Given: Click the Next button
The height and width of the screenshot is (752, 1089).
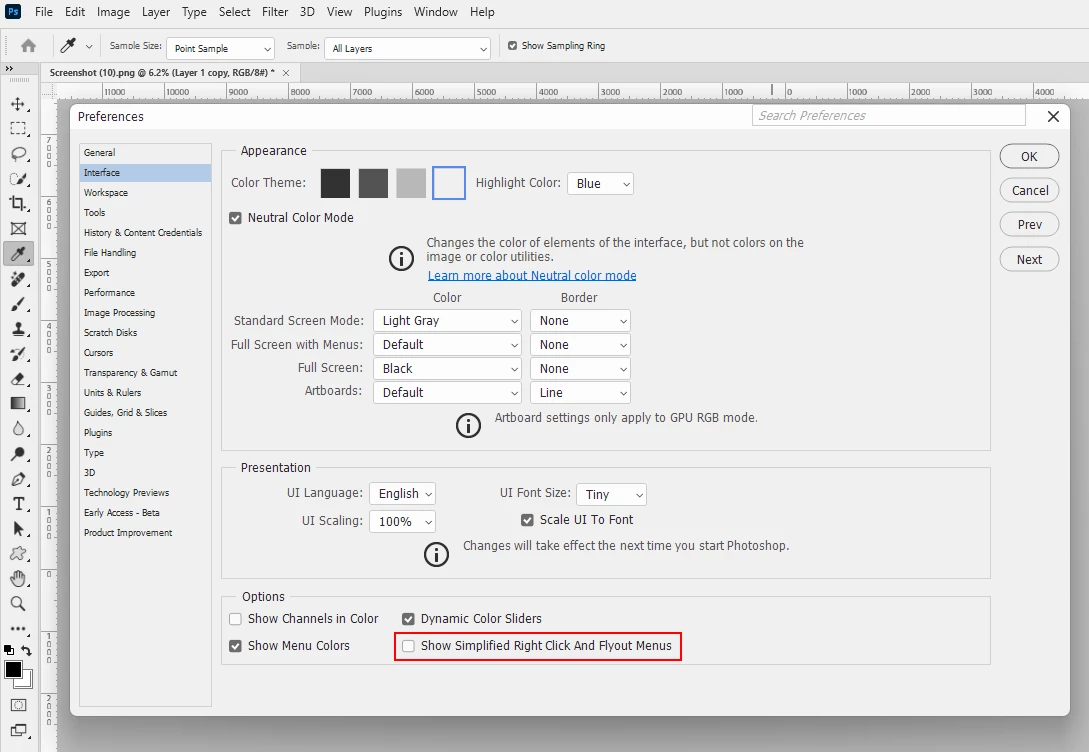Looking at the screenshot, I should pyautogui.click(x=1029, y=259).
